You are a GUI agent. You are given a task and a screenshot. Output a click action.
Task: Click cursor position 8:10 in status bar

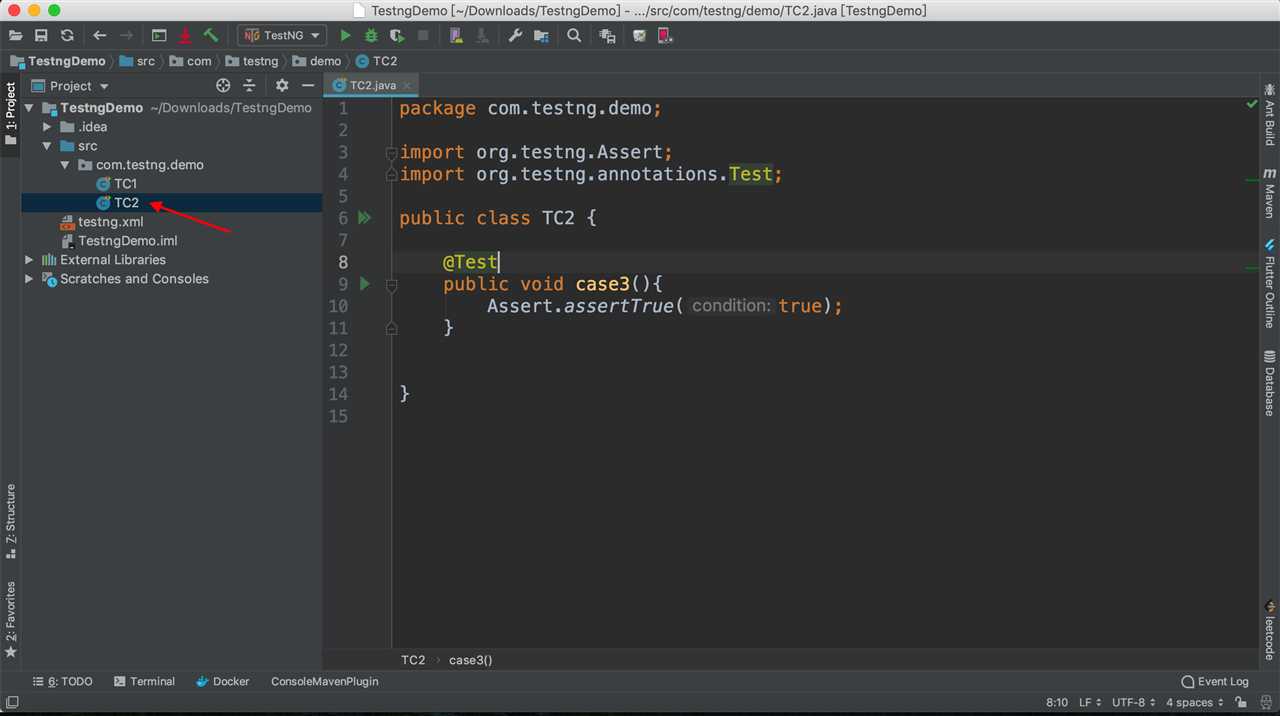pyautogui.click(x=1057, y=702)
